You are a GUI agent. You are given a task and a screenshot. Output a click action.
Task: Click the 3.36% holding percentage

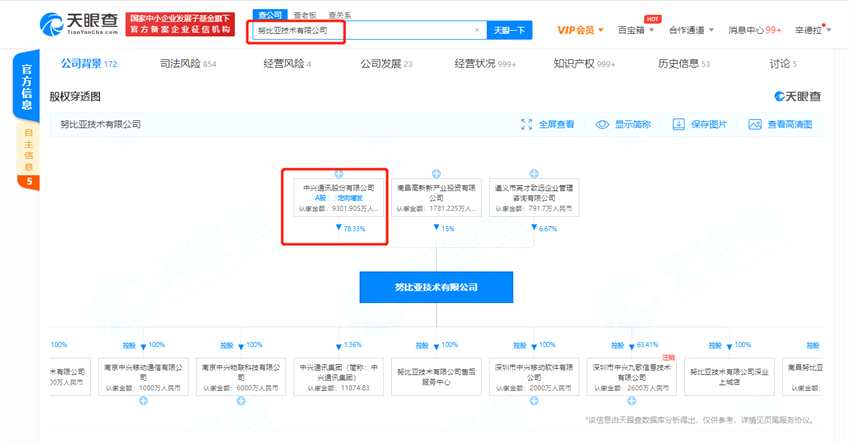pos(352,345)
